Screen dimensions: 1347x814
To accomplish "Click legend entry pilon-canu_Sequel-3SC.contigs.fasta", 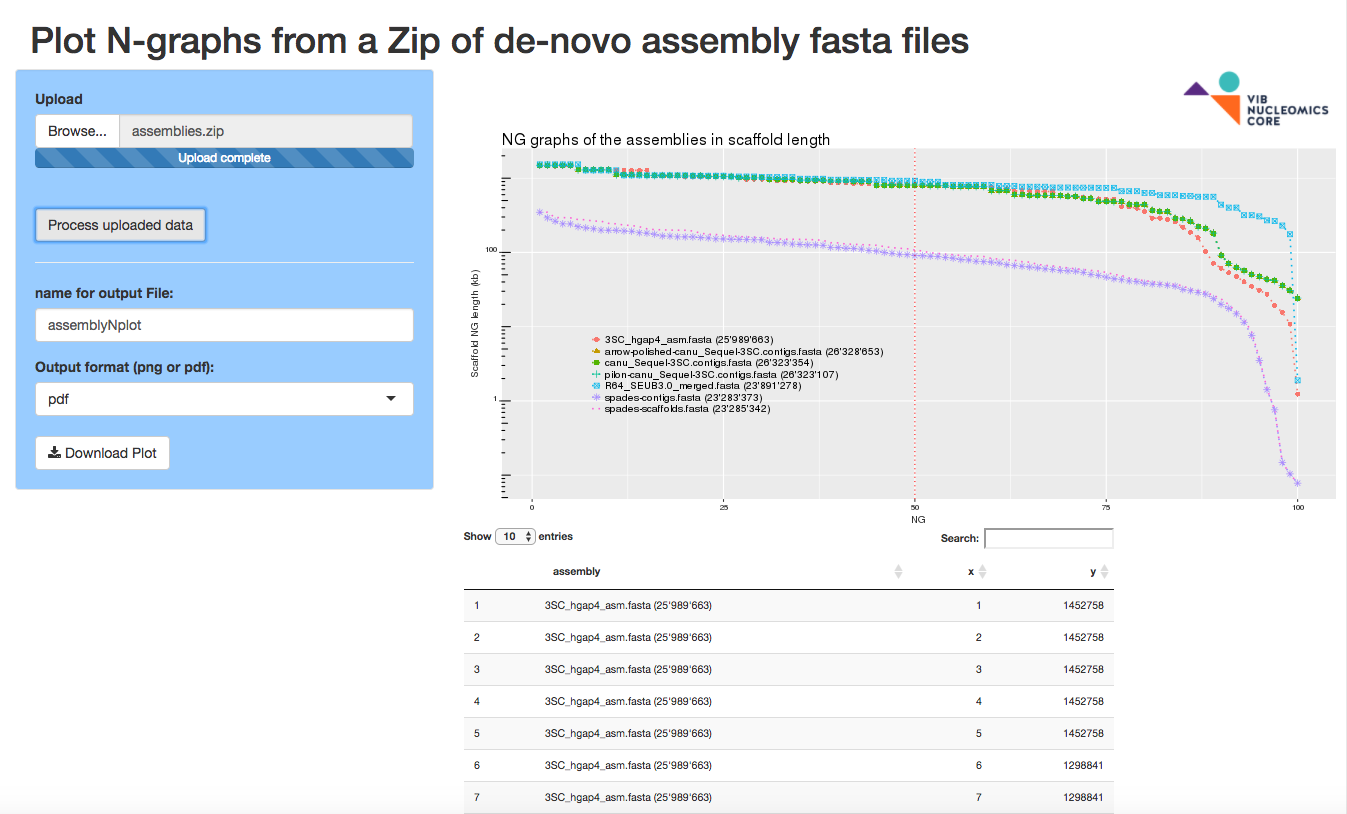I will click(721, 375).
